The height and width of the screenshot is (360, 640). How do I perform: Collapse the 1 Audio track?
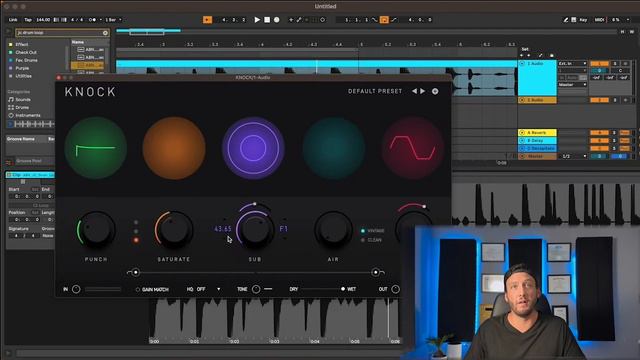522,64
